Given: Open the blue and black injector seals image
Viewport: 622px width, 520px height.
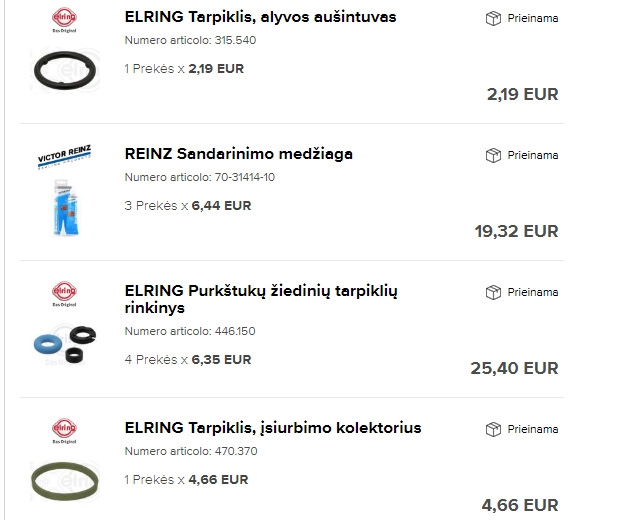Looking at the screenshot, I should click(64, 343).
